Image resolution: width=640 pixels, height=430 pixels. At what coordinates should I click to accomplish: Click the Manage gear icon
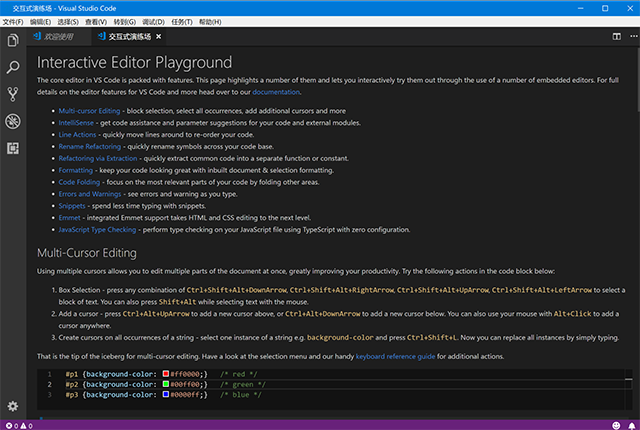(13, 406)
